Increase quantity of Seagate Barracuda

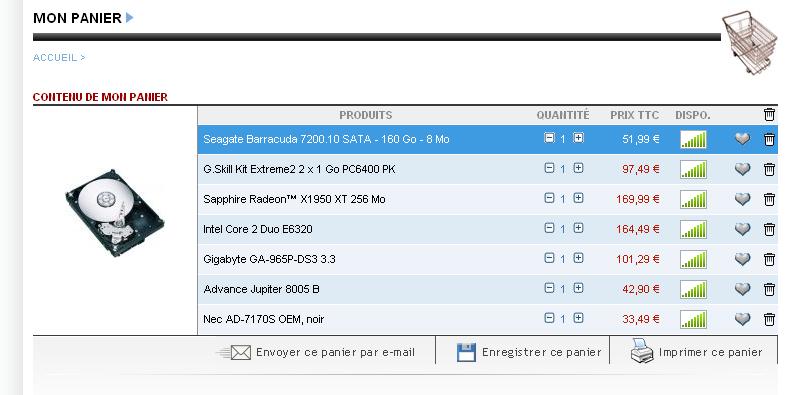(x=579, y=137)
